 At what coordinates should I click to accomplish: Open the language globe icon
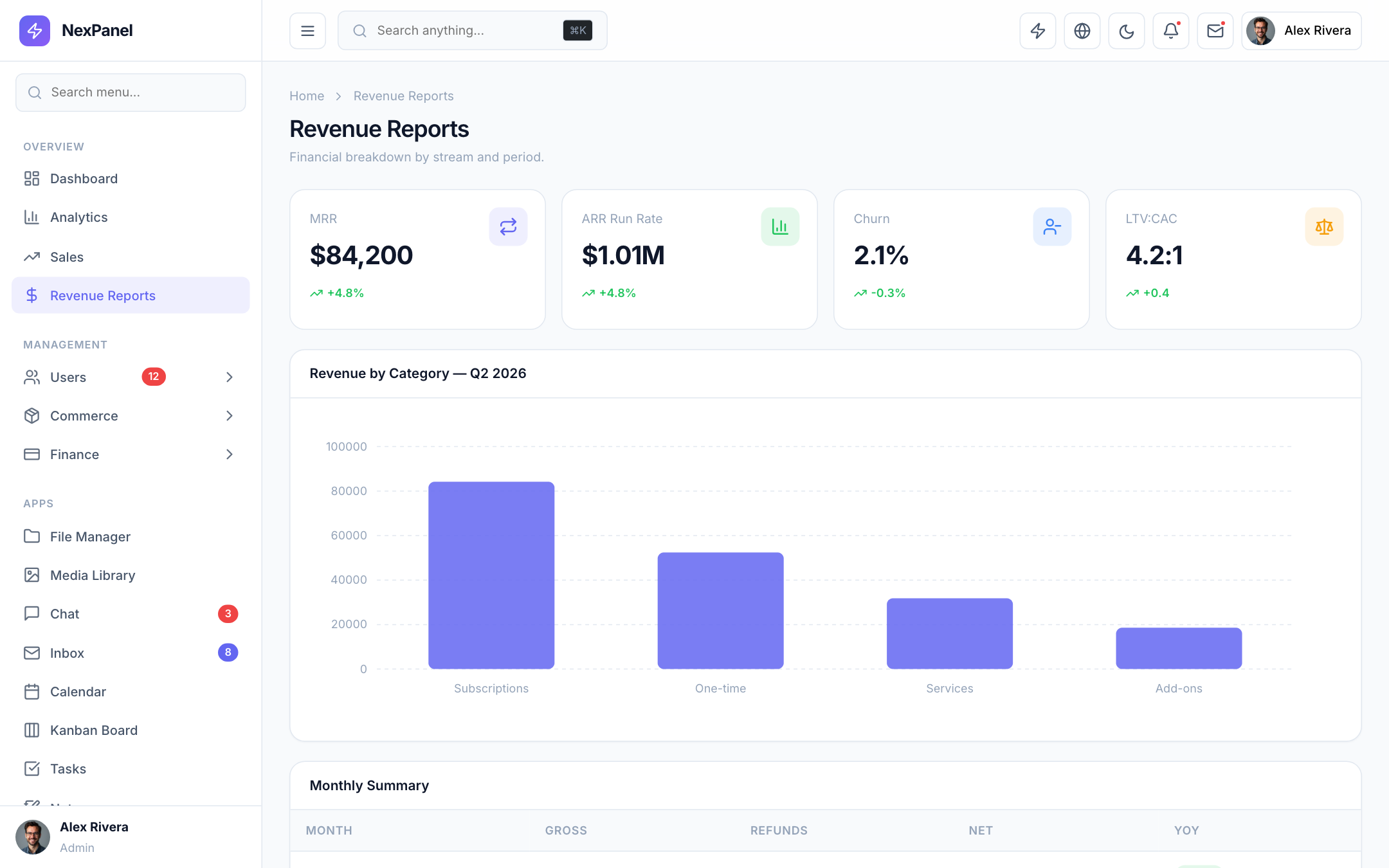[1082, 30]
